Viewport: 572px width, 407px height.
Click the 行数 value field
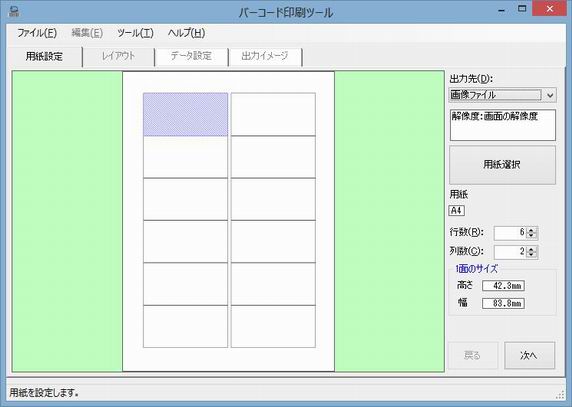point(510,233)
